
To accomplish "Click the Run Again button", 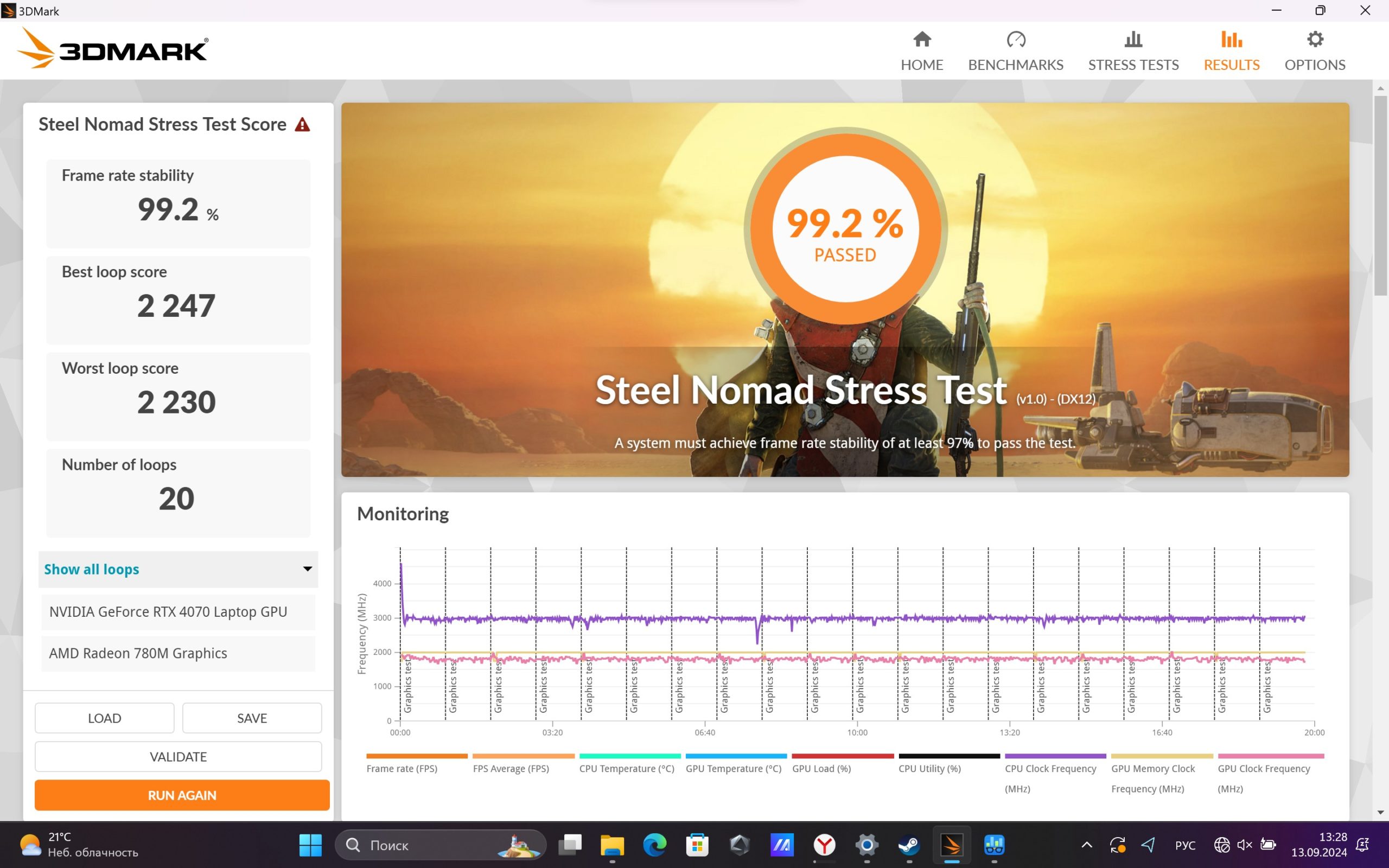I will pyautogui.click(x=182, y=795).
